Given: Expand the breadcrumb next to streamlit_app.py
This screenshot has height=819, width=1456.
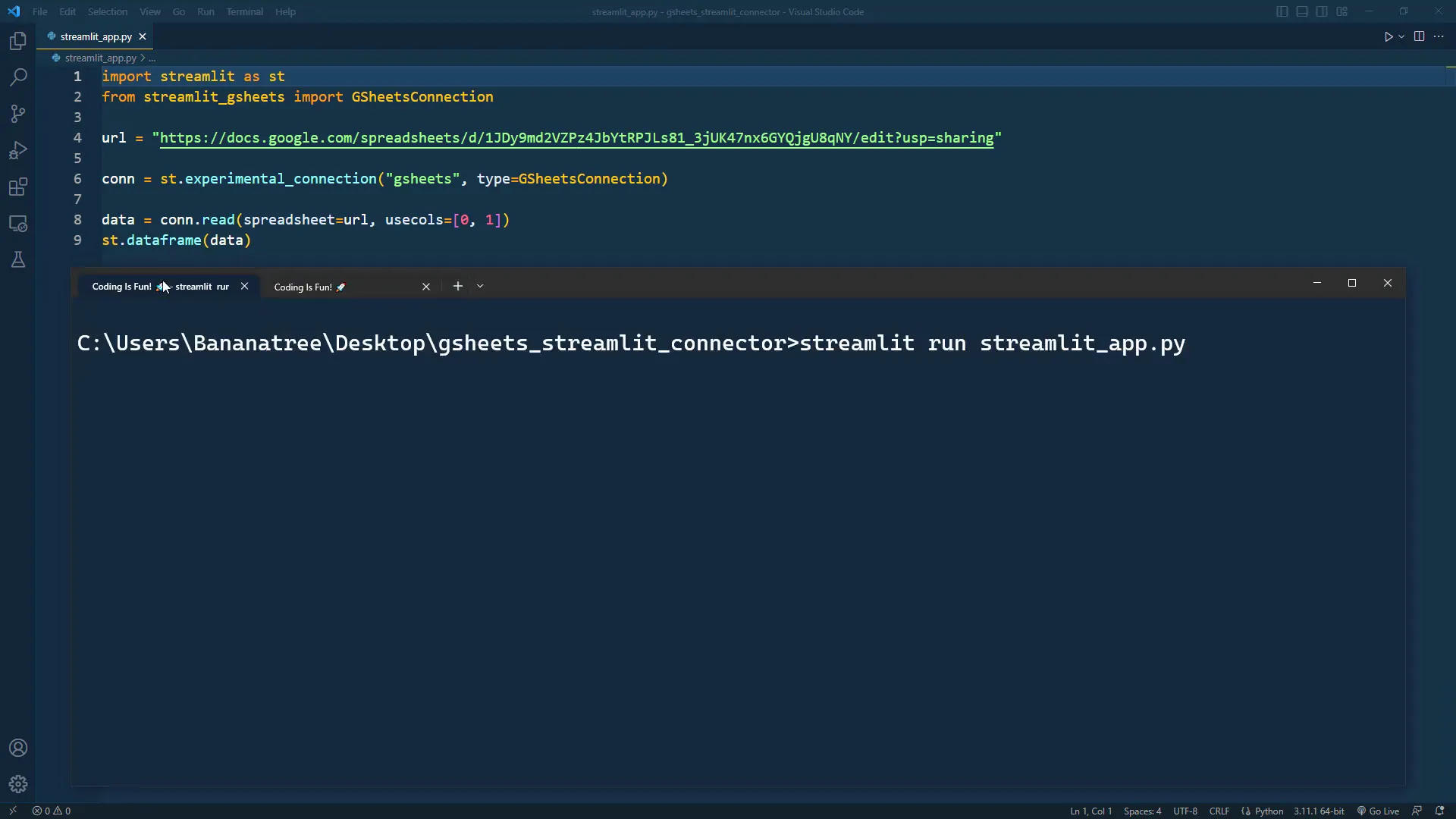Looking at the screenshot, I should [152, 58].
